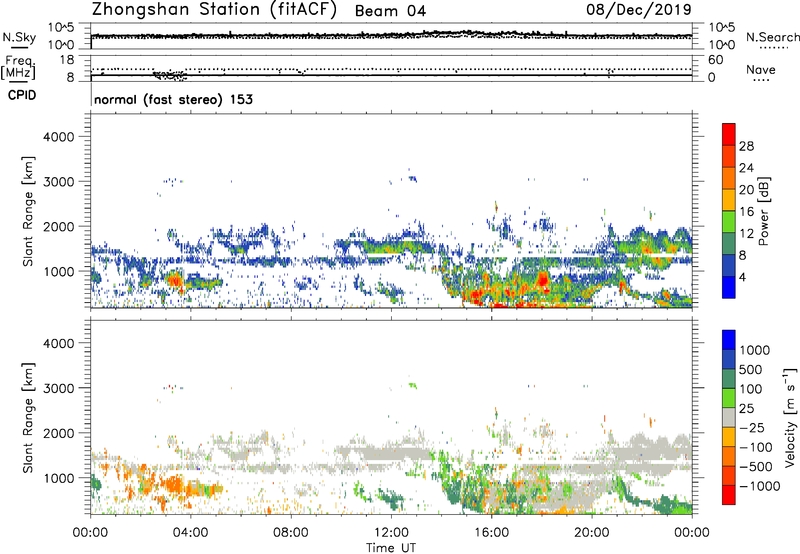Click the orange velocity patch near 03:30
Screen dimensions: 800x554
[175, 484]
